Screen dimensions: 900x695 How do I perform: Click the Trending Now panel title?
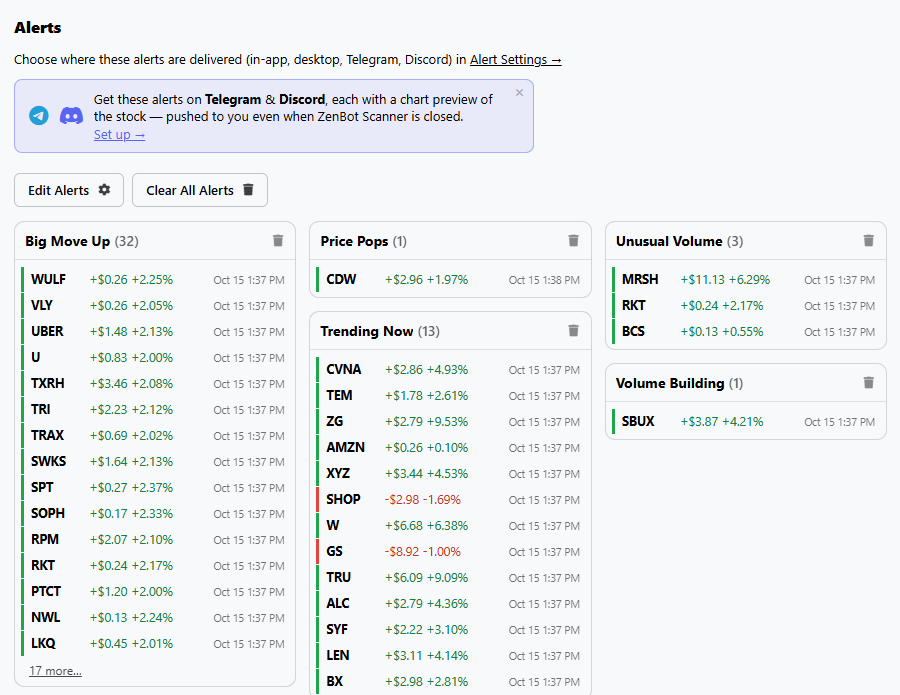(x=366, y=331)
